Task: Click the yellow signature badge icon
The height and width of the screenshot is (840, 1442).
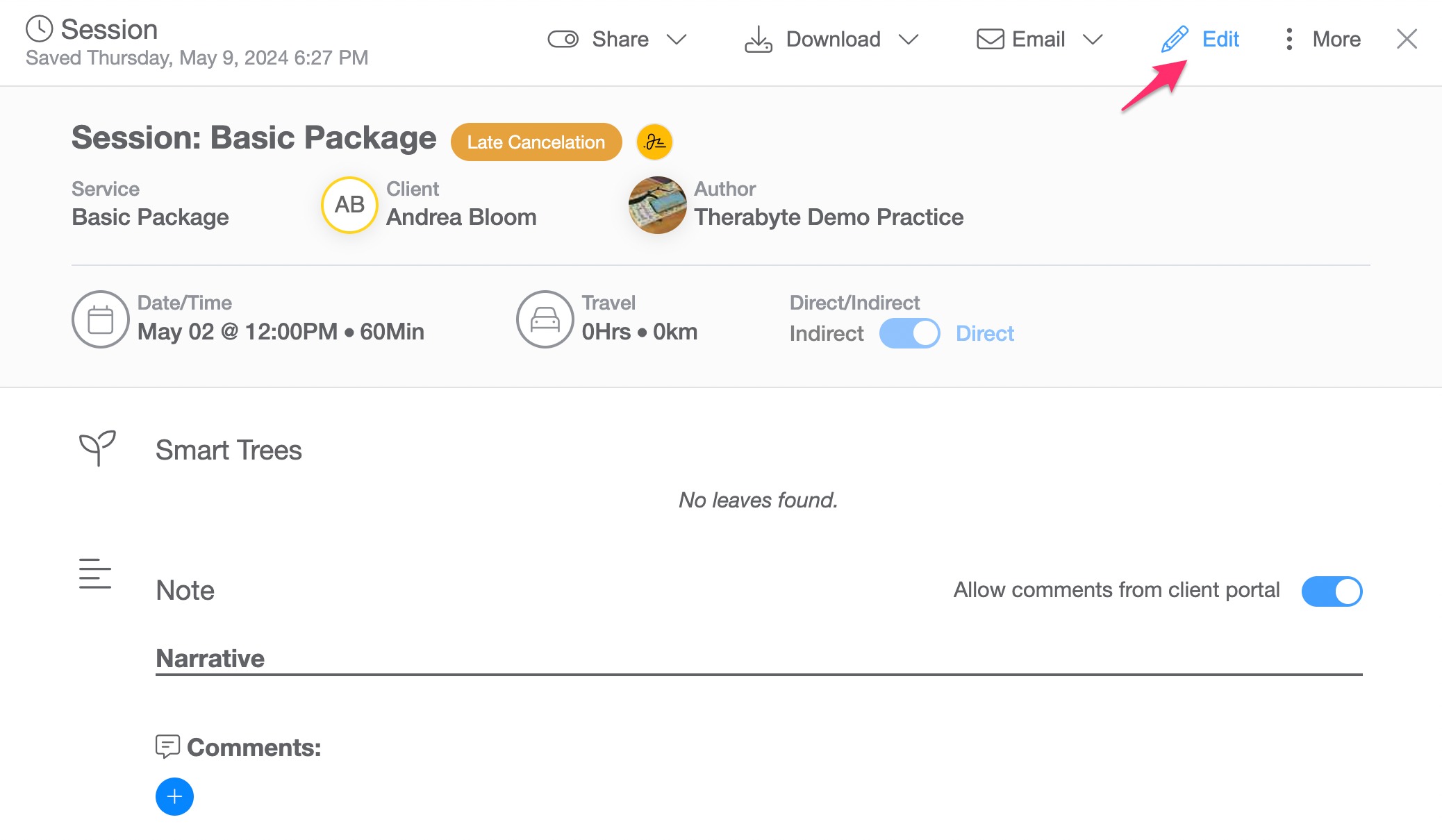Action: (654, 142)
